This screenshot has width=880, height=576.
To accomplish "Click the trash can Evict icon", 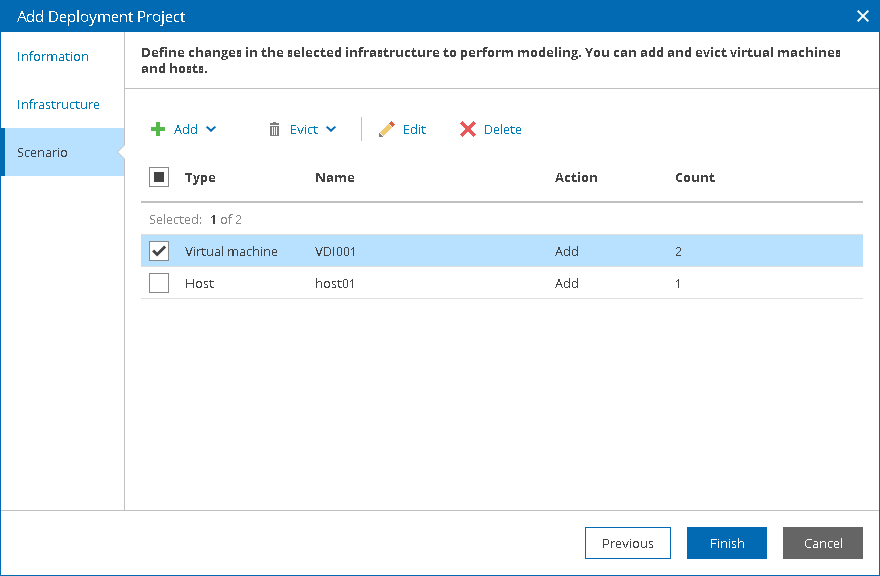I will (x=274, y=129).
